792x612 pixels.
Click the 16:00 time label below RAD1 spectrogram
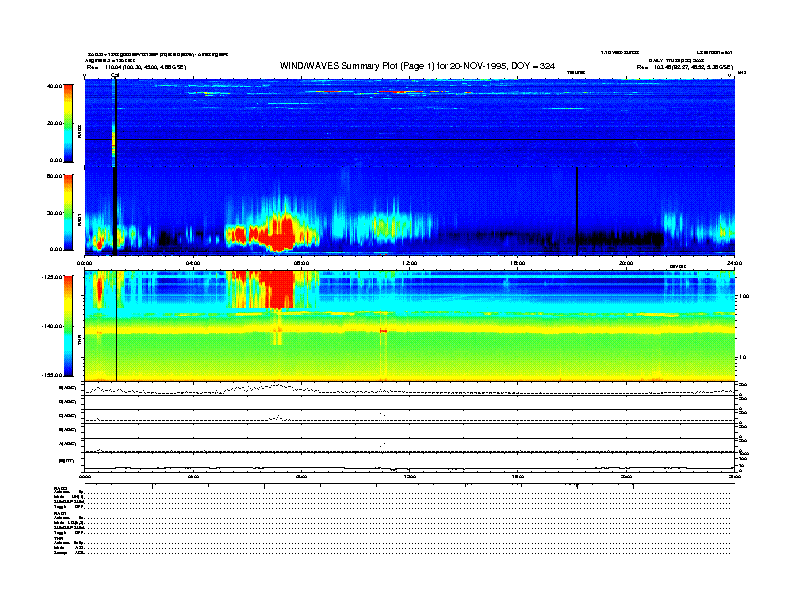click(x=518, y=263)
